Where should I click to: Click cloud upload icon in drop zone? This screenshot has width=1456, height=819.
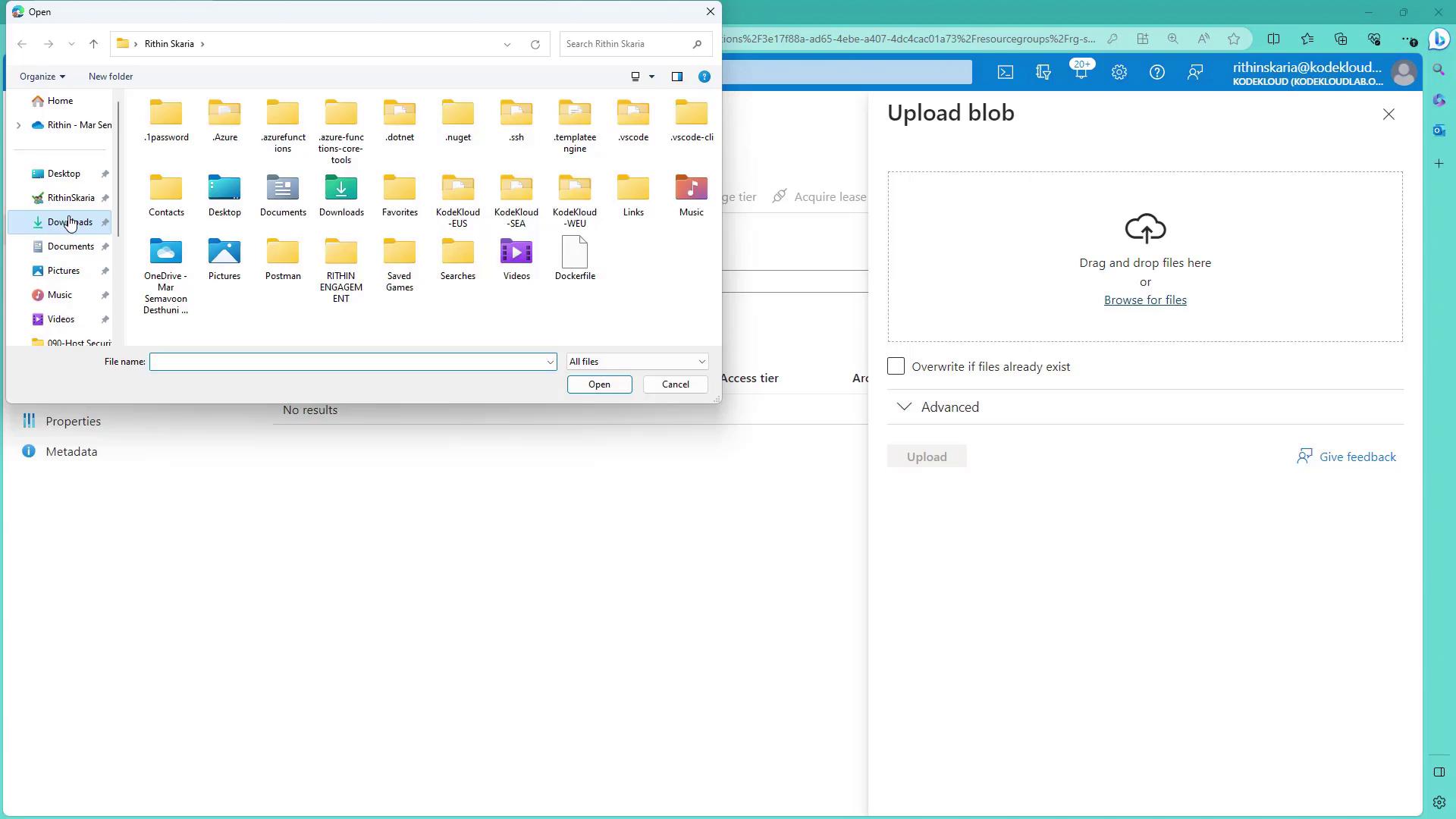tap(1145, 228)
